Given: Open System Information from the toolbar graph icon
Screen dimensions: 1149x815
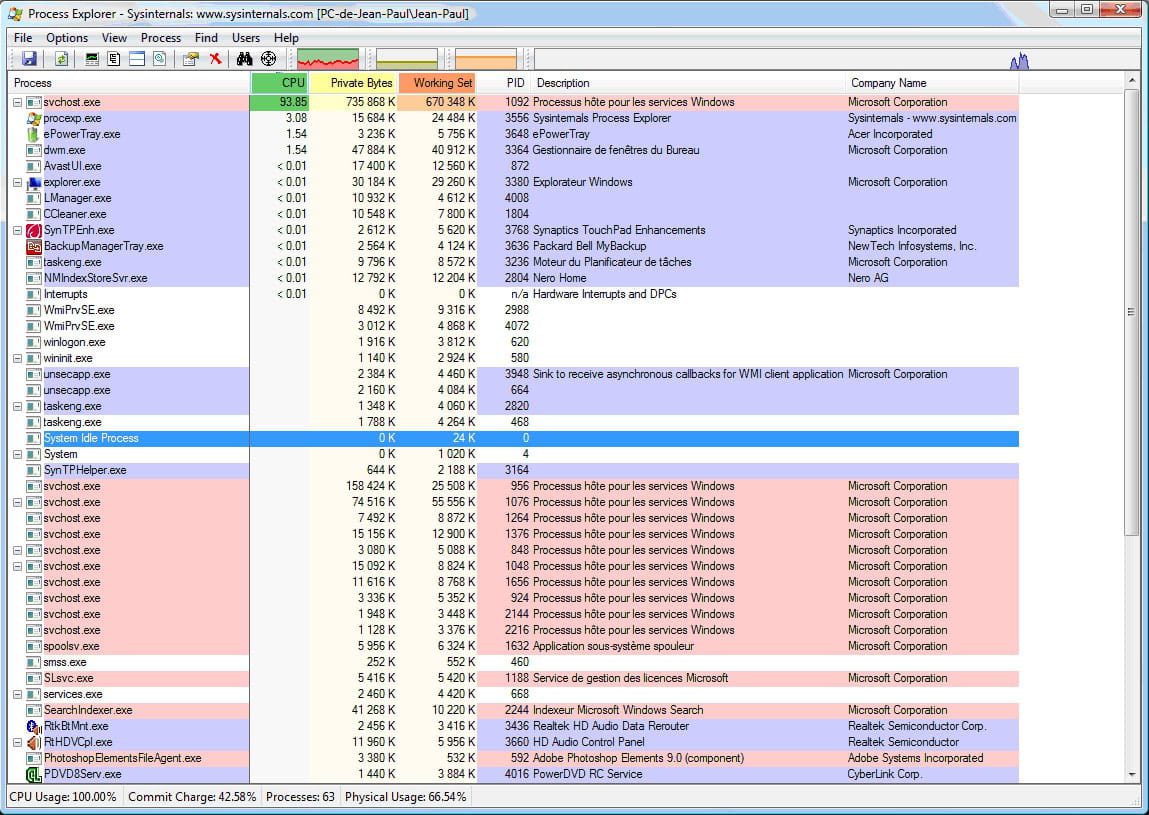Looking at the screenshot, I should tap(92, 59).
